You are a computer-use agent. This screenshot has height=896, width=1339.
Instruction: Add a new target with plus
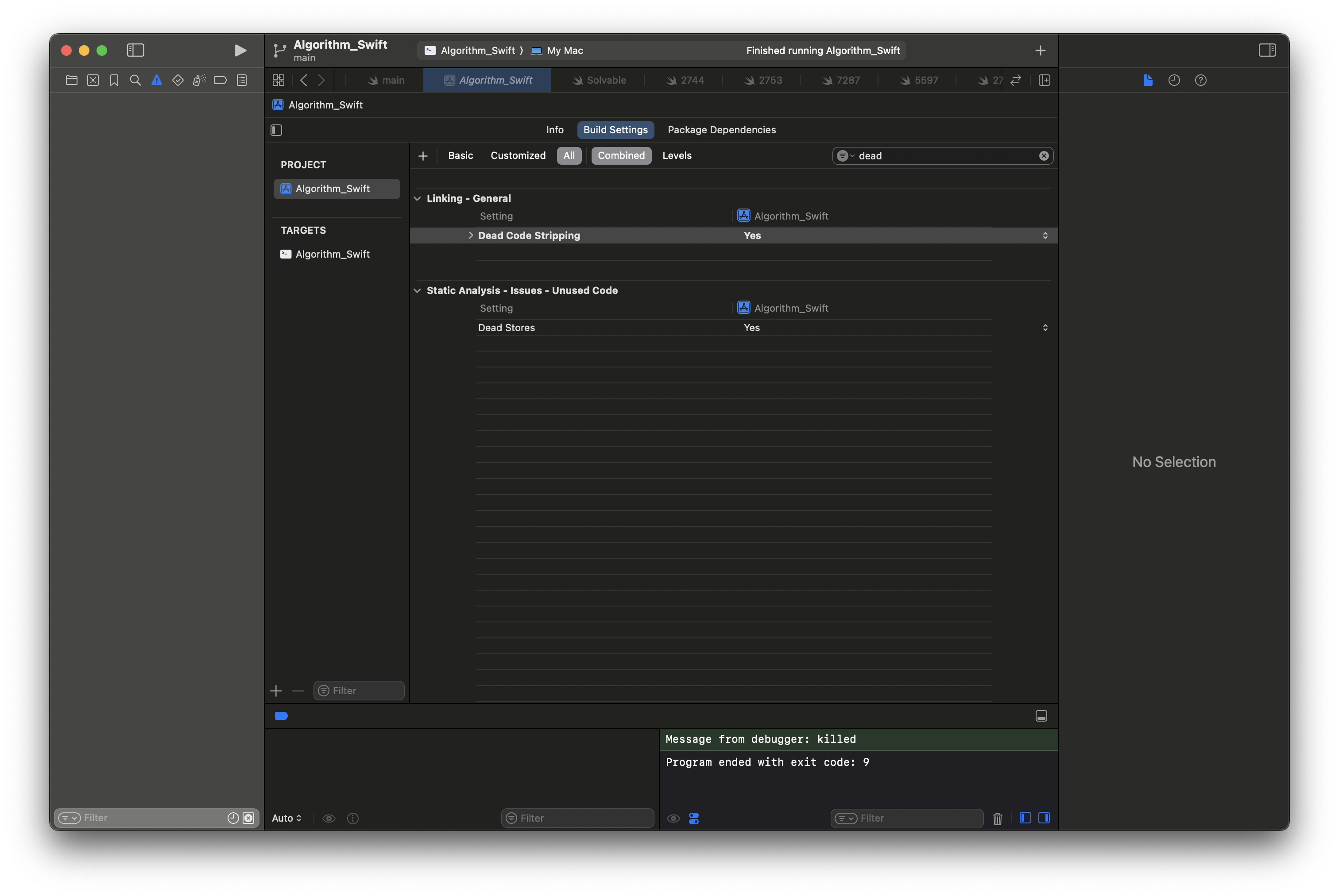coord(276,691)
